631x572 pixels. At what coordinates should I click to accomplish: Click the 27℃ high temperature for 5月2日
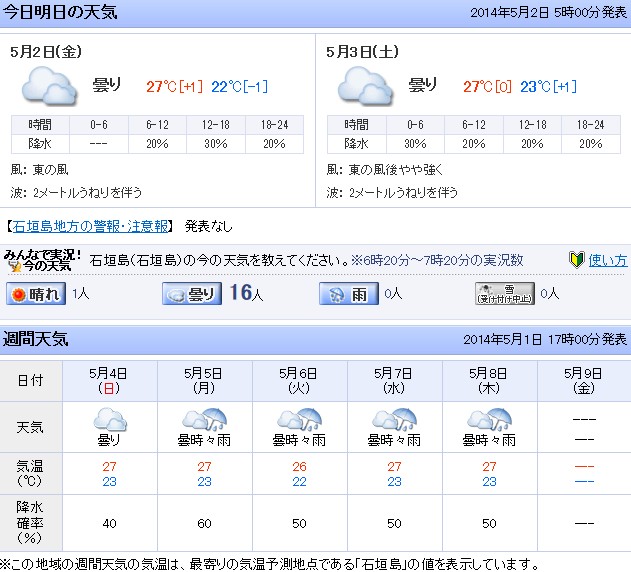tap(160, 86)
